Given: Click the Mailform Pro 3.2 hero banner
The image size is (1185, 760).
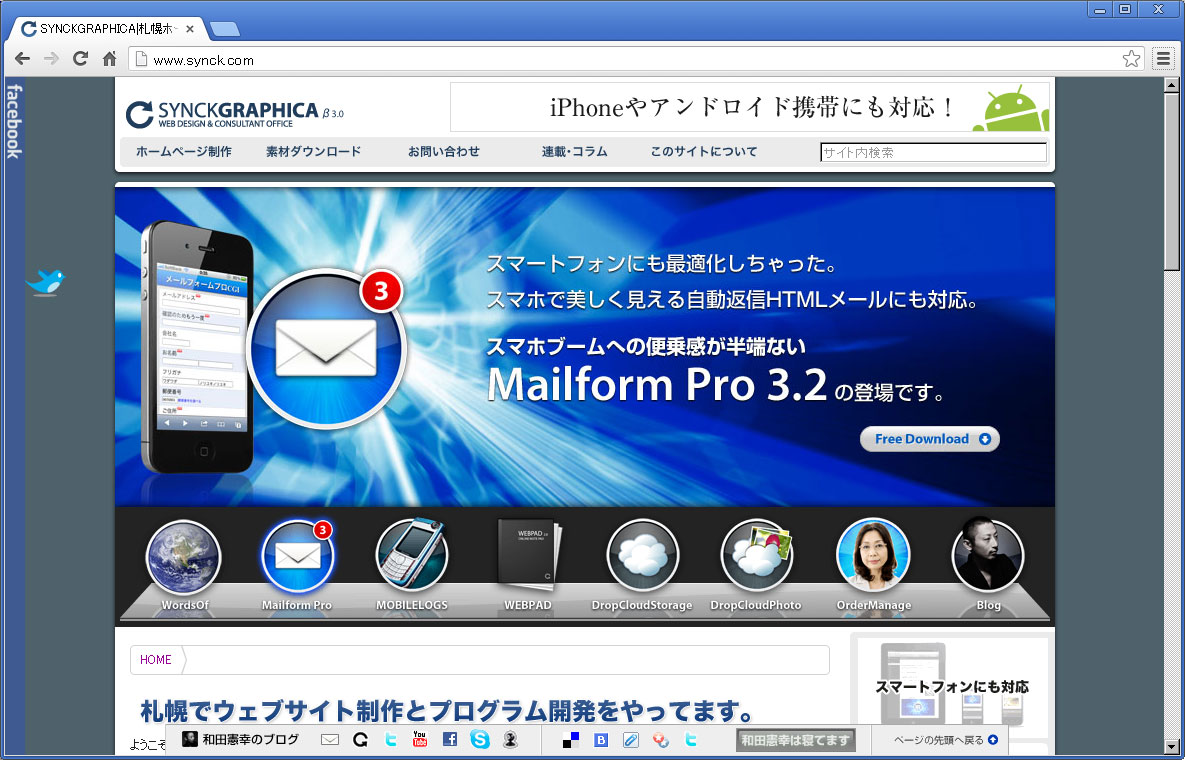Looking at the screenshot, I should 584,346.
